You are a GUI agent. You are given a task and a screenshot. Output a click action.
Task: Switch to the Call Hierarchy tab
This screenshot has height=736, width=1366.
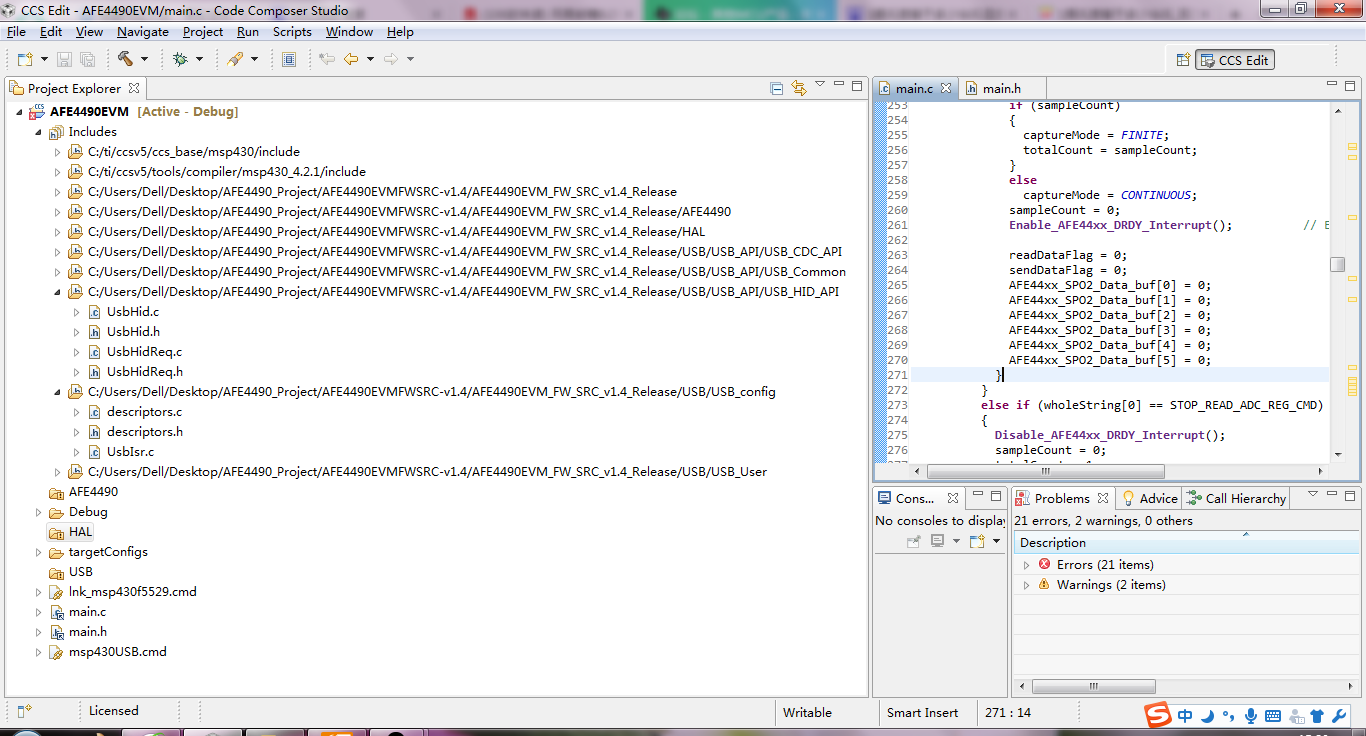(x=1237, y=498)
